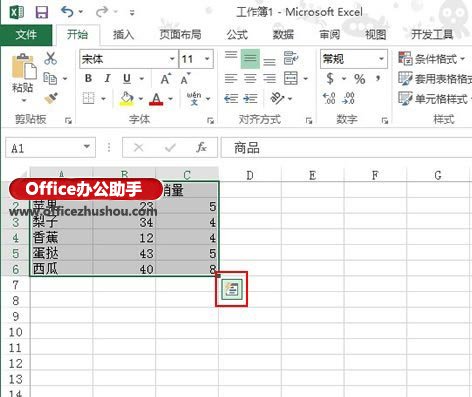Image resolution: width=472 pixels, height=397 pixels.
Task: Expand the Paste options arrow
Action: [24, 100]
